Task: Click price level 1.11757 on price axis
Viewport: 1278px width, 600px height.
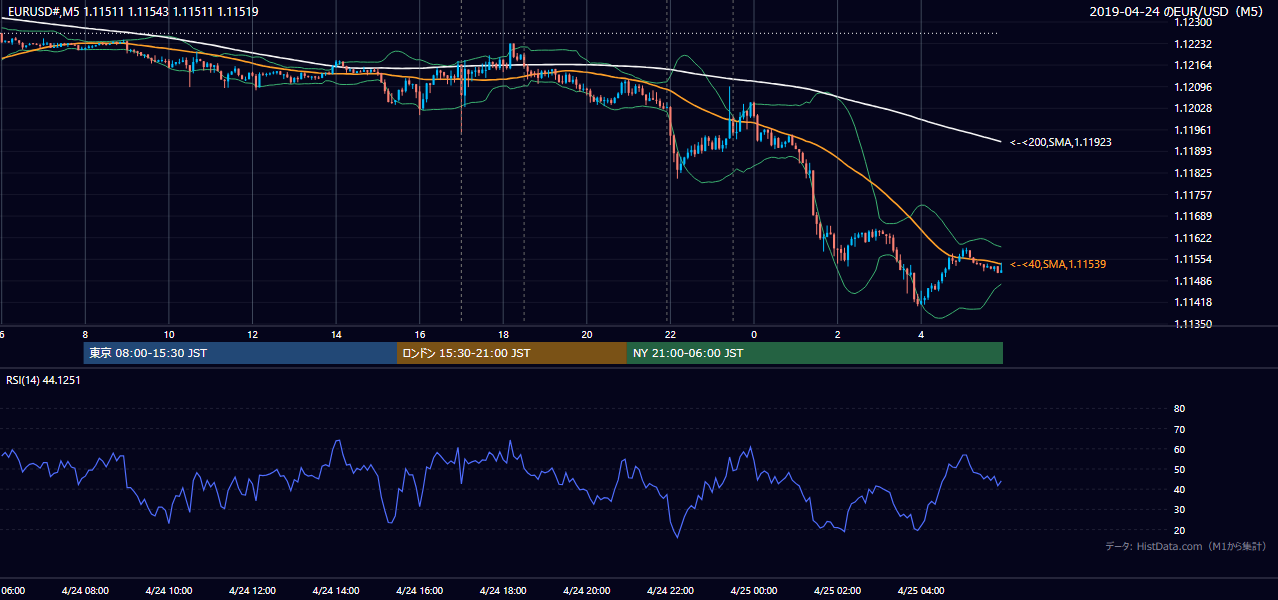Action: 1193,195
